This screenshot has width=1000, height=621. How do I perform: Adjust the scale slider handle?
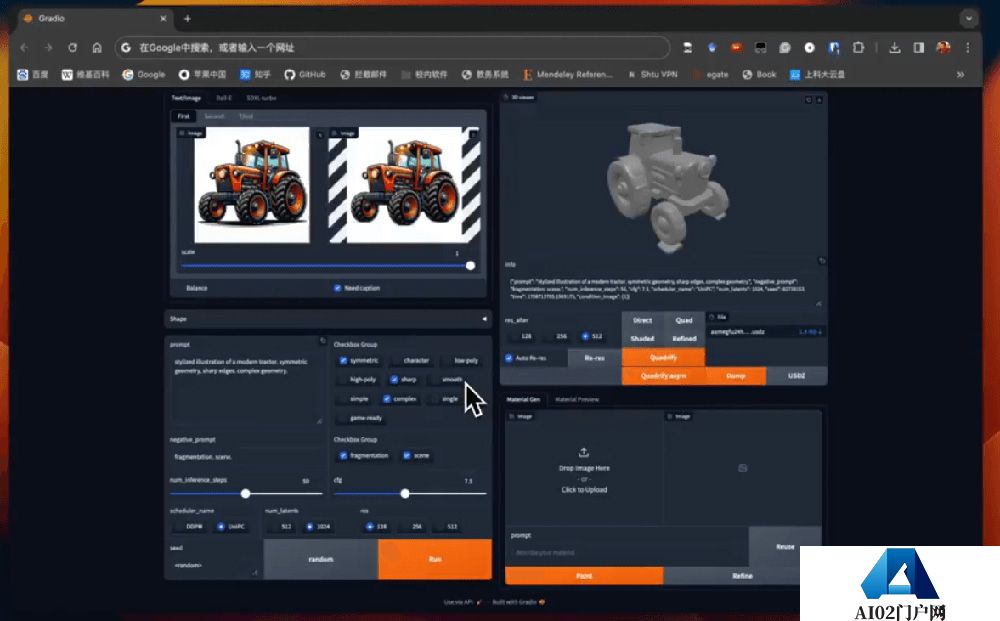pyautogui.click(x=470, y=266)
